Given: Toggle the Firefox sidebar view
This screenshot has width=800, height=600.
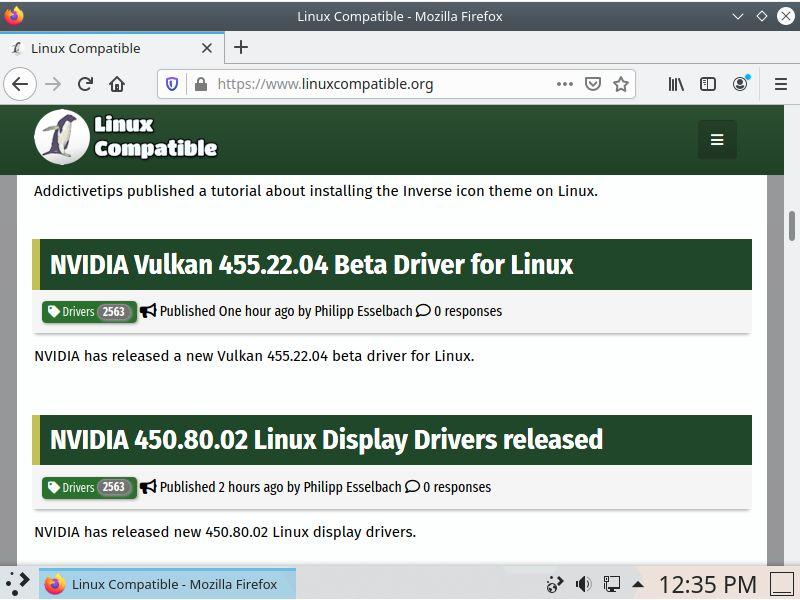Looking at the screenshot, I should pyautogui.click(x=708, y=84).
